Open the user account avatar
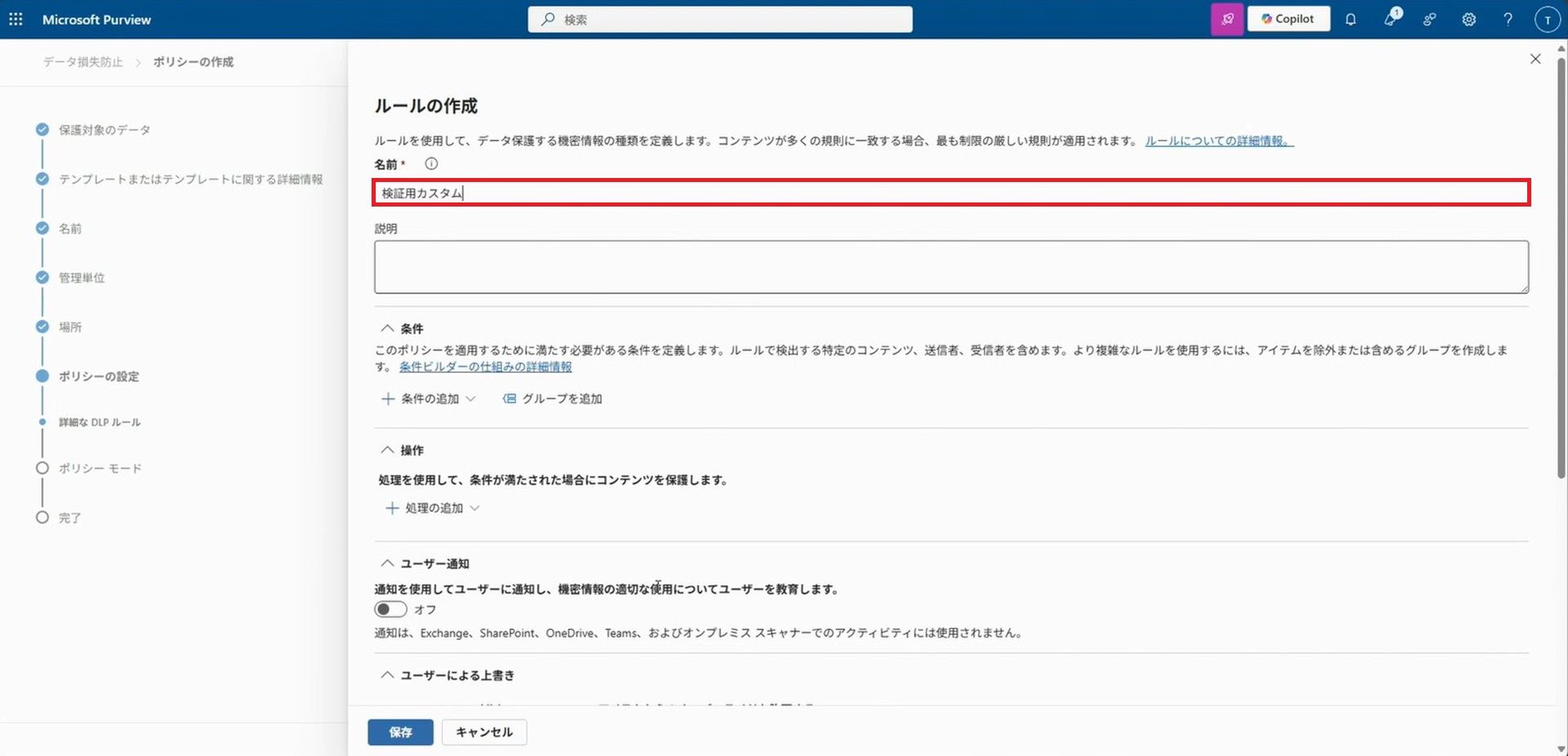Screen dimensions: 1568x756 [x=1547, y=19]
